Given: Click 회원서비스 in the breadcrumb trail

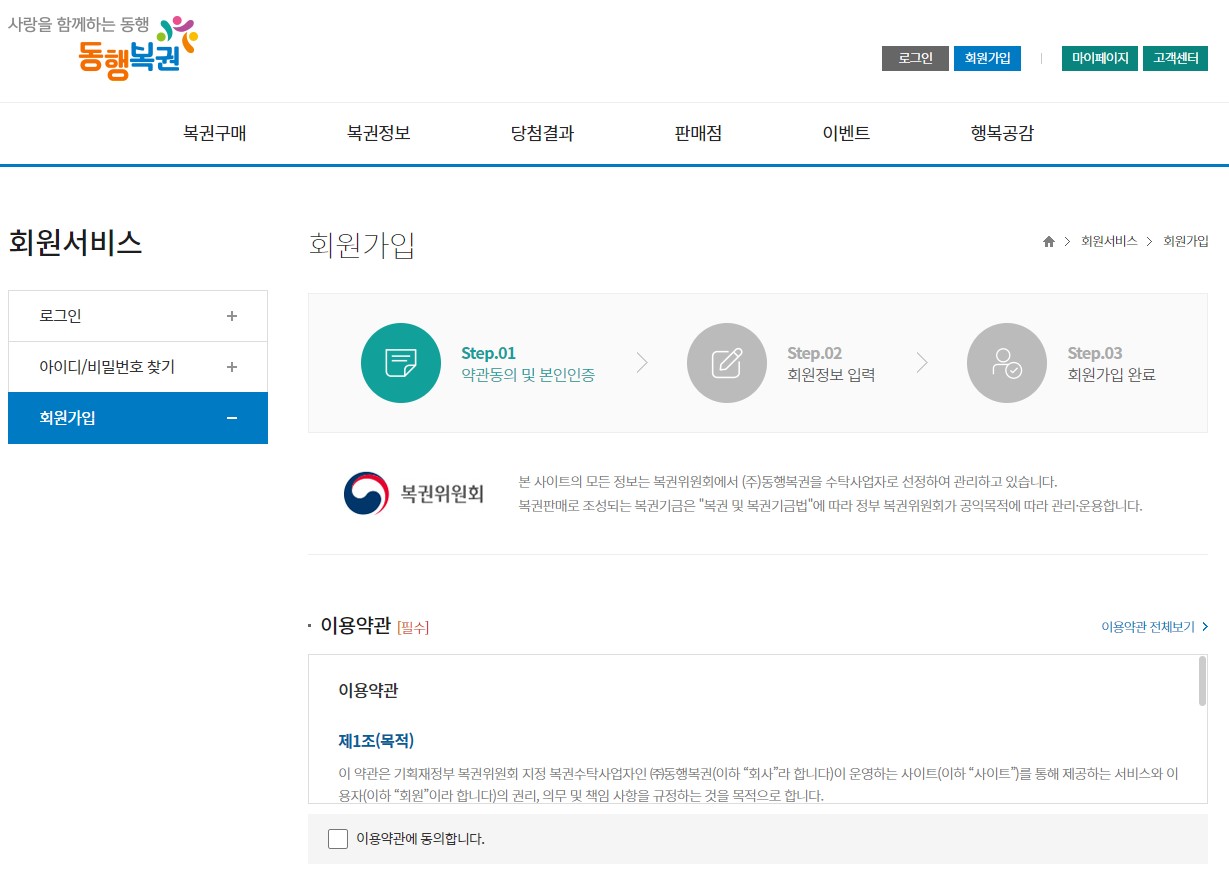Looking at the screenshot, I should point(1107,241).
